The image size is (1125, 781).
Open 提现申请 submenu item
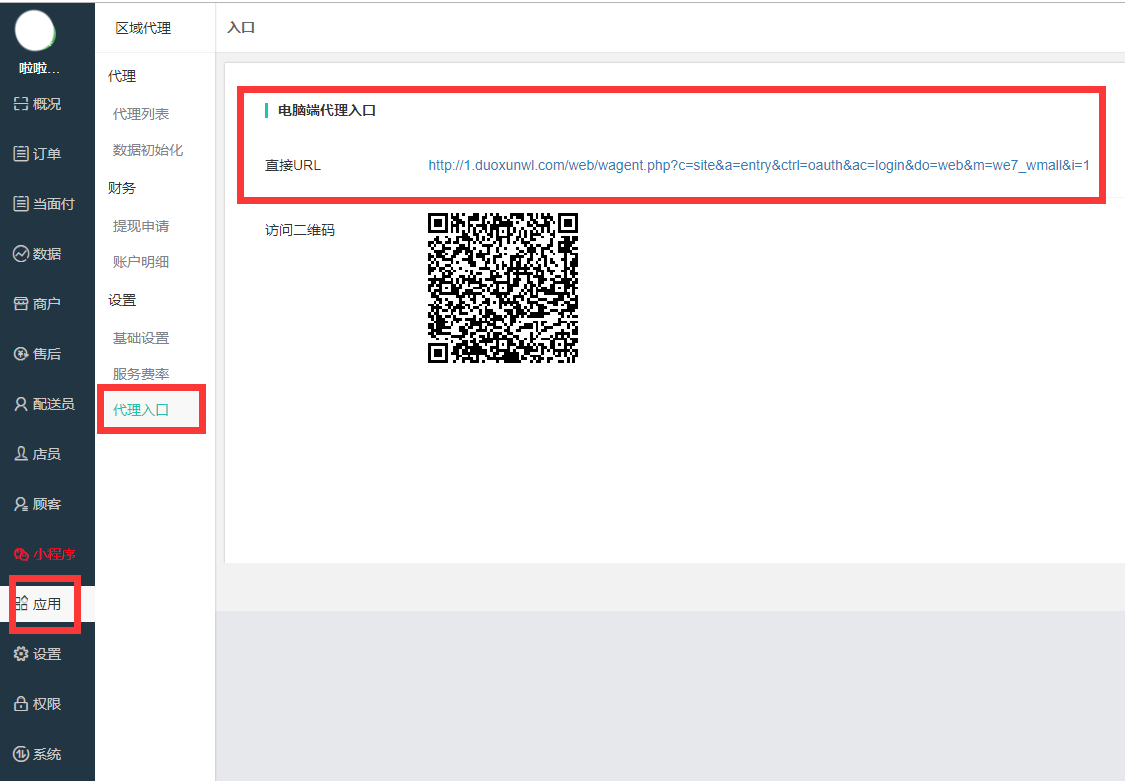[x=141, y=226]
